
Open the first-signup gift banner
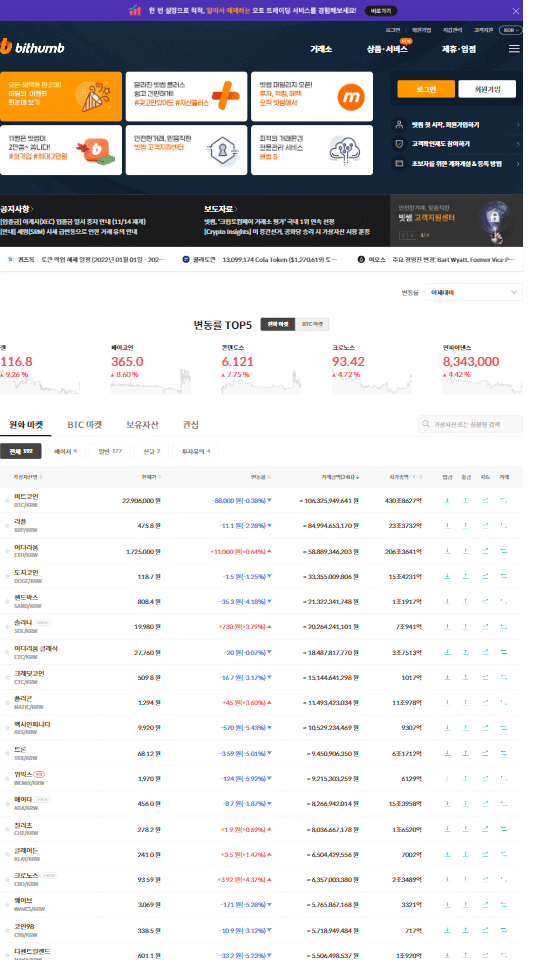point(61,150)
